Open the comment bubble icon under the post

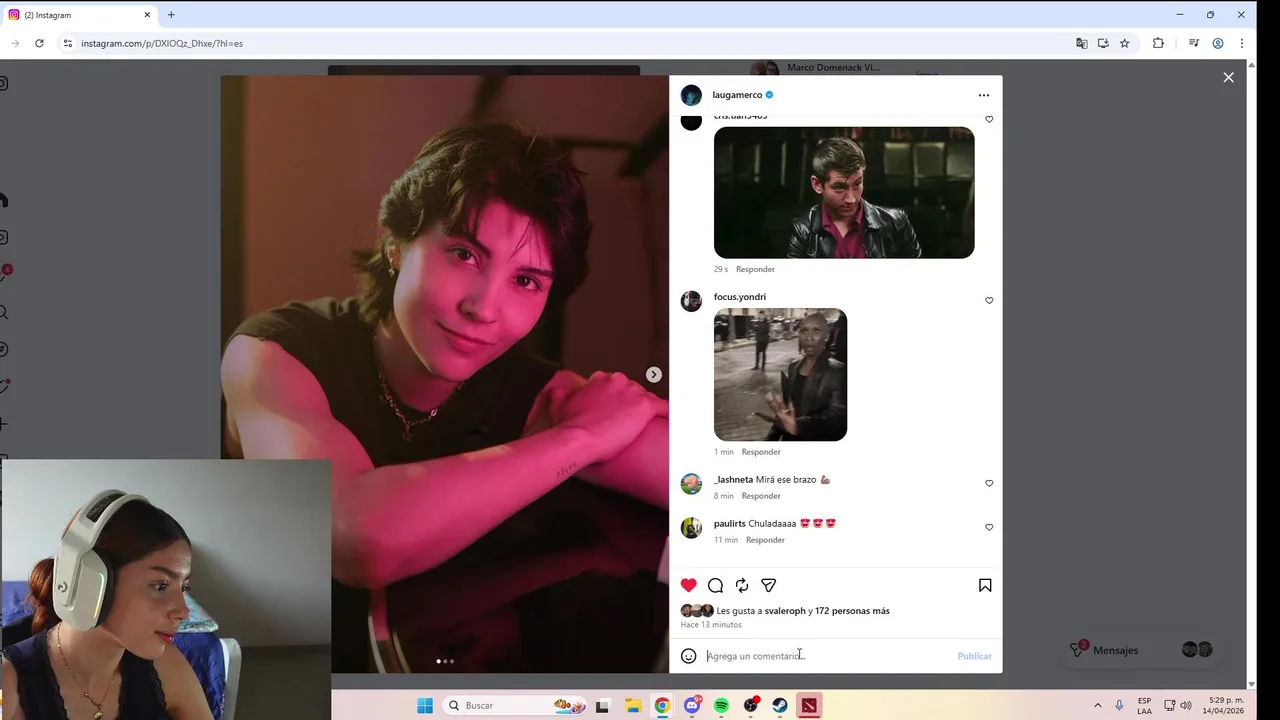coord(715,585)
